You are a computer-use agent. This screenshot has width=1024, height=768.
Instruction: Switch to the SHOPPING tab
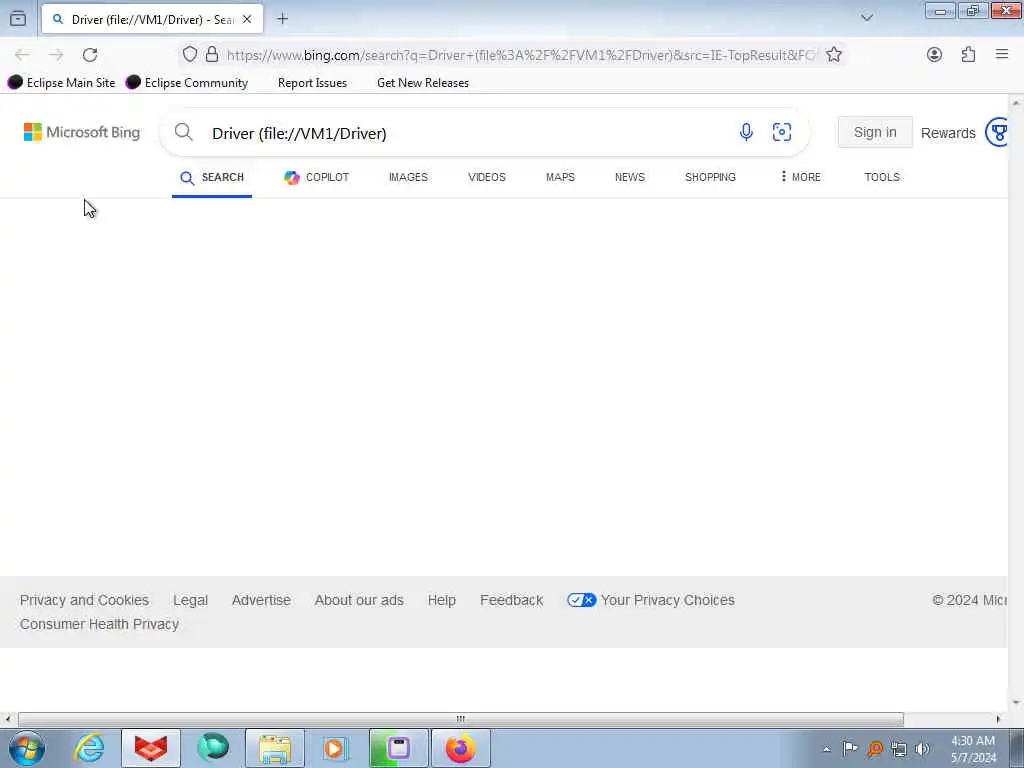[710, 178]
